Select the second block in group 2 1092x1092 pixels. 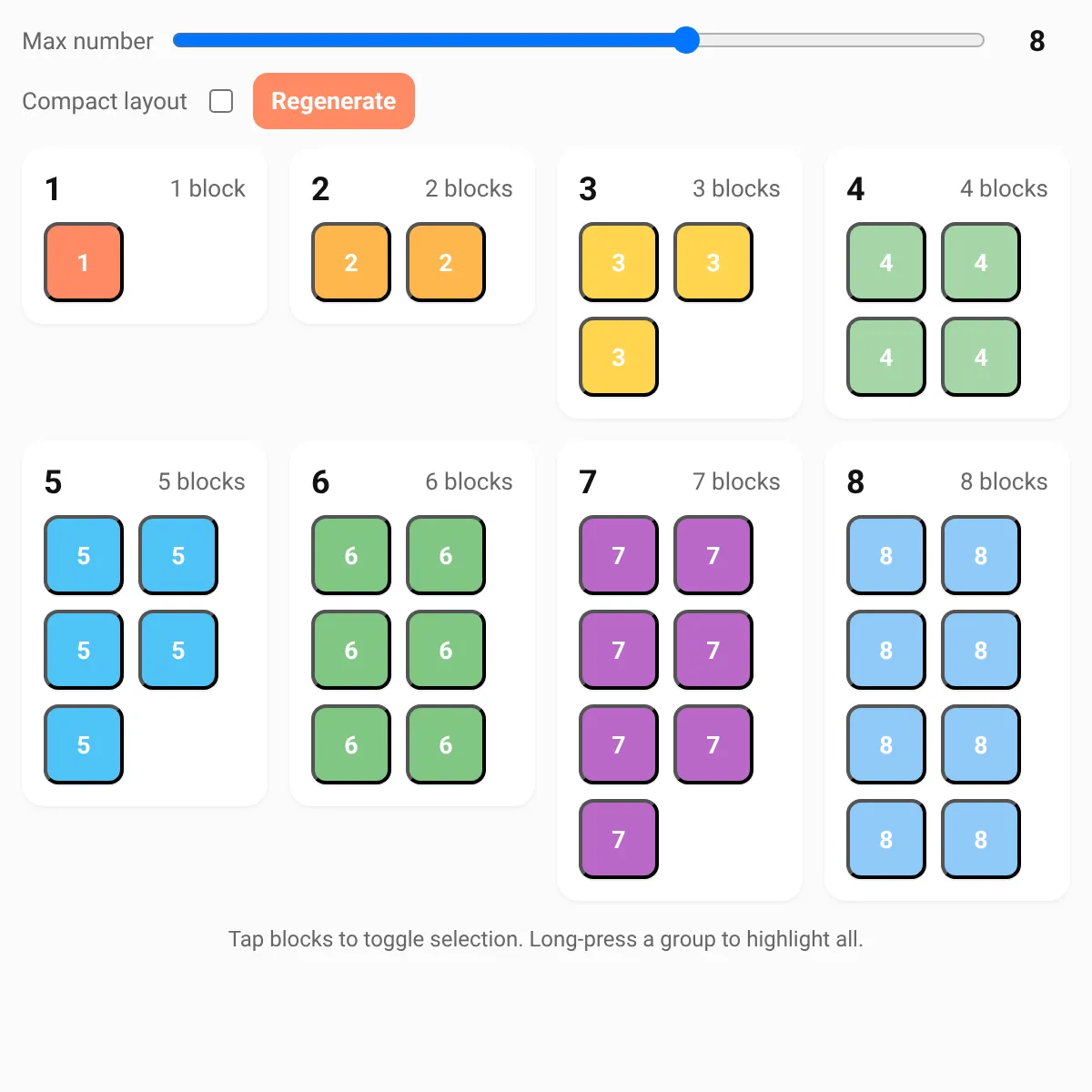(446, 262)
